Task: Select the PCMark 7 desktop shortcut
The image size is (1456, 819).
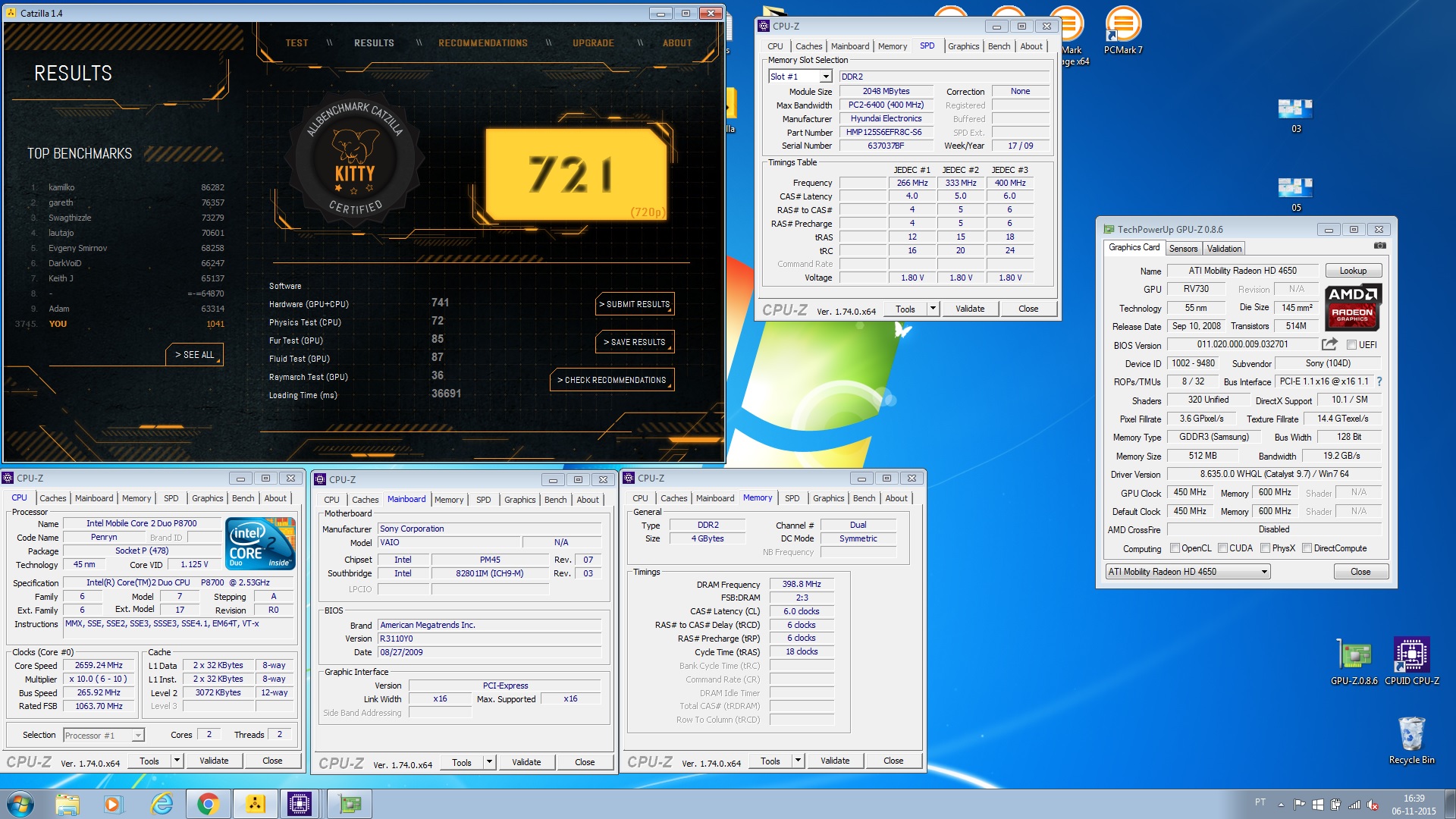Action: [x=1123, y=30]
